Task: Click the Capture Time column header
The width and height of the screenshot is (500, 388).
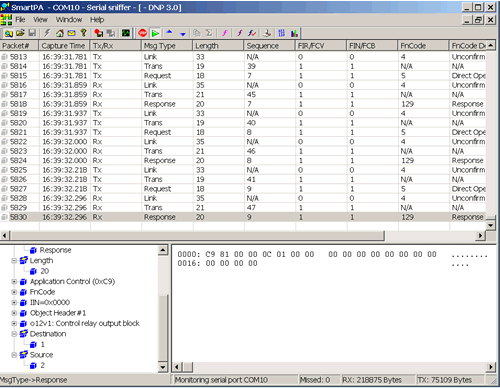Action: pyautogui.click(x=65, y=46)
